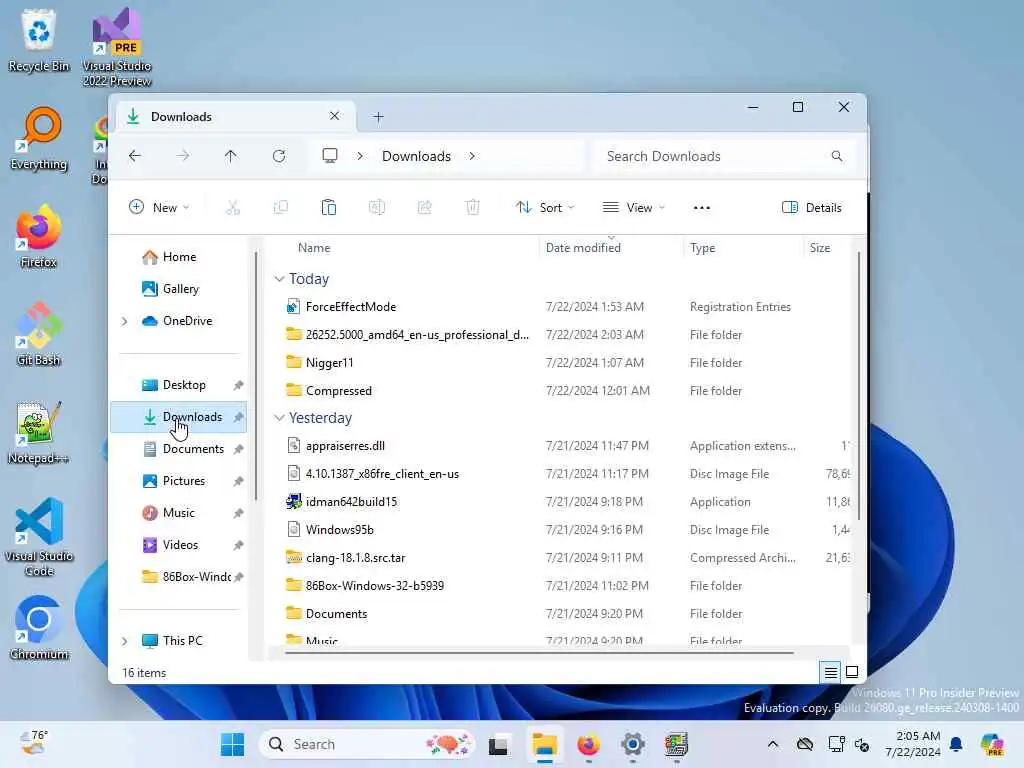1024x768 pixels.
Task: Expand This PC in navigation pane
Action: click(124, 641)
